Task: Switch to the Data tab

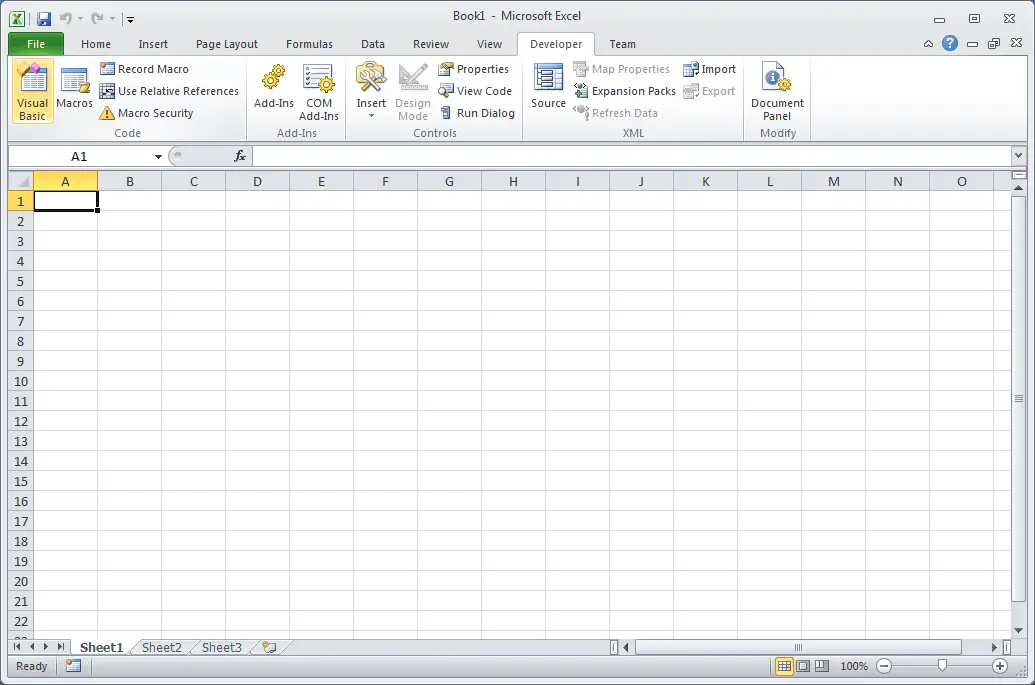Action: [x=373, y=44]
